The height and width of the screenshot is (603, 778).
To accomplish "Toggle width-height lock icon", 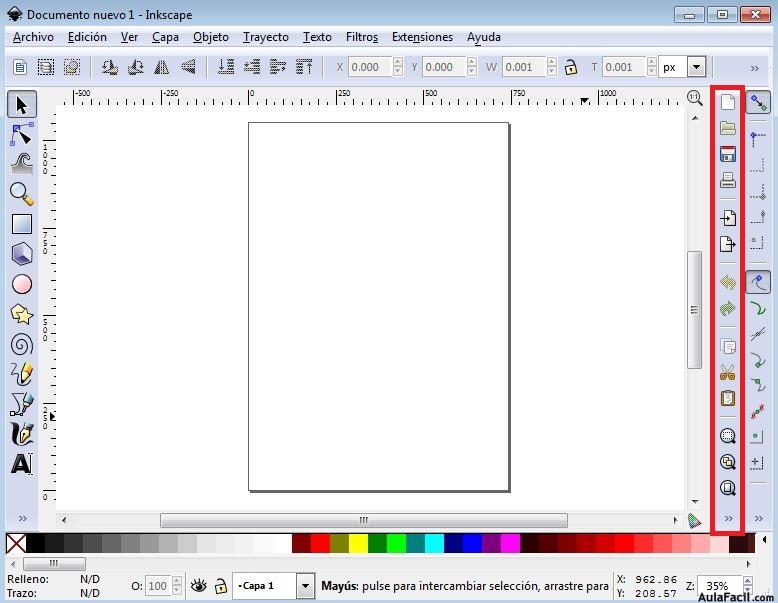I will (571, 67).
